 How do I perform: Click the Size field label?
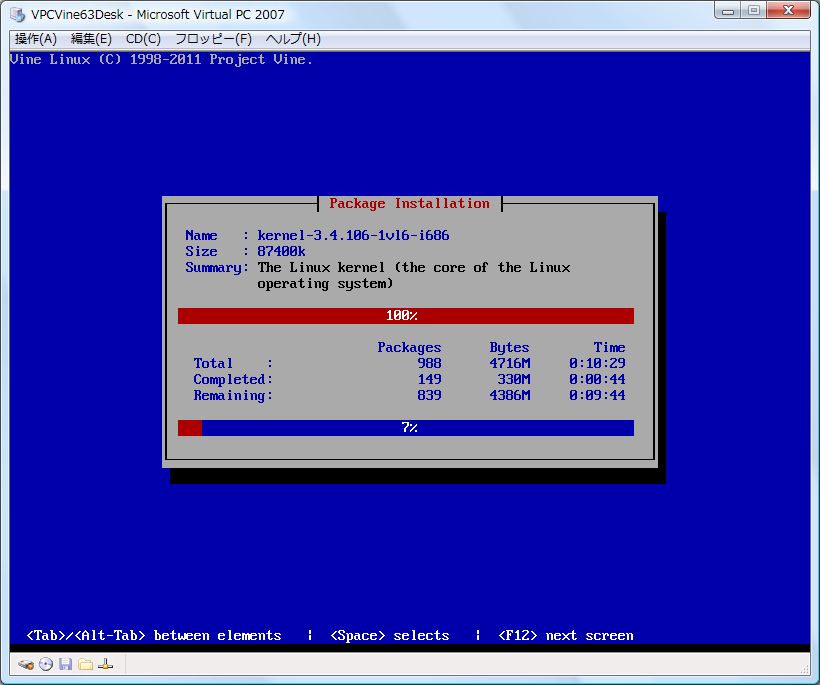[201, 252]
